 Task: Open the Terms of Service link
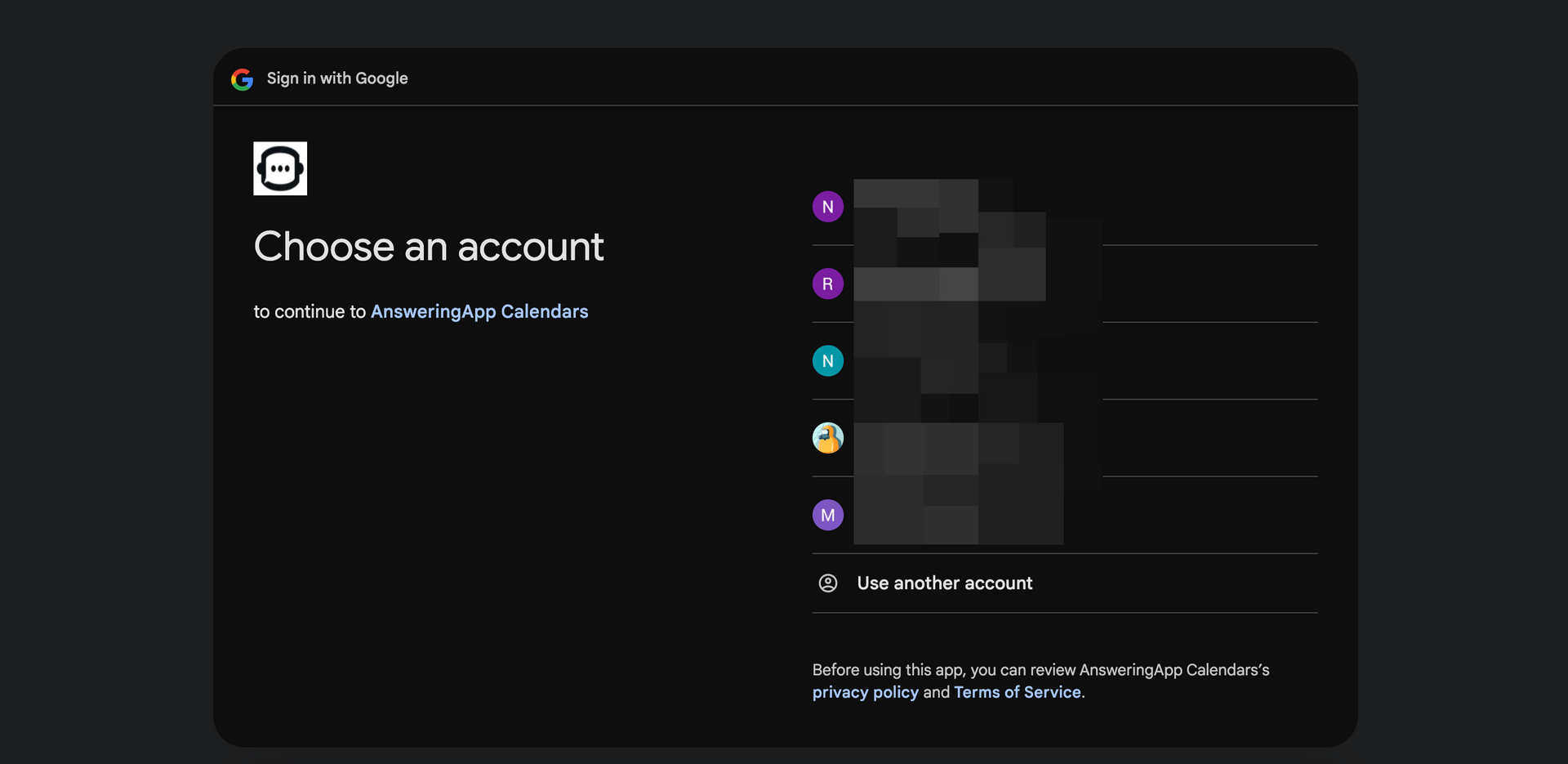coord(1017,692)
